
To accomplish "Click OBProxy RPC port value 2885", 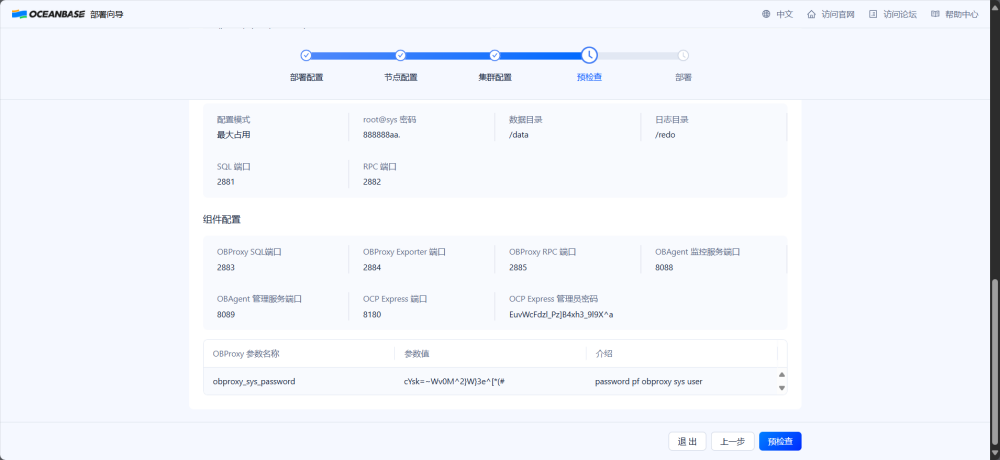I will pos(518,267).
